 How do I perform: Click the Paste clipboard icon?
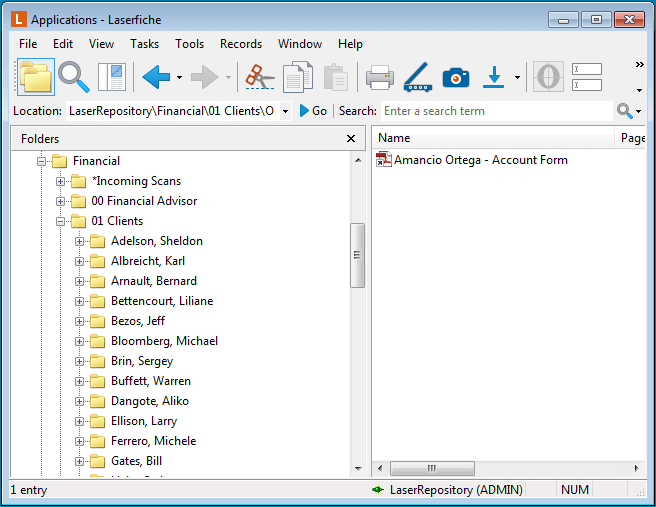[x=336, y=77]
